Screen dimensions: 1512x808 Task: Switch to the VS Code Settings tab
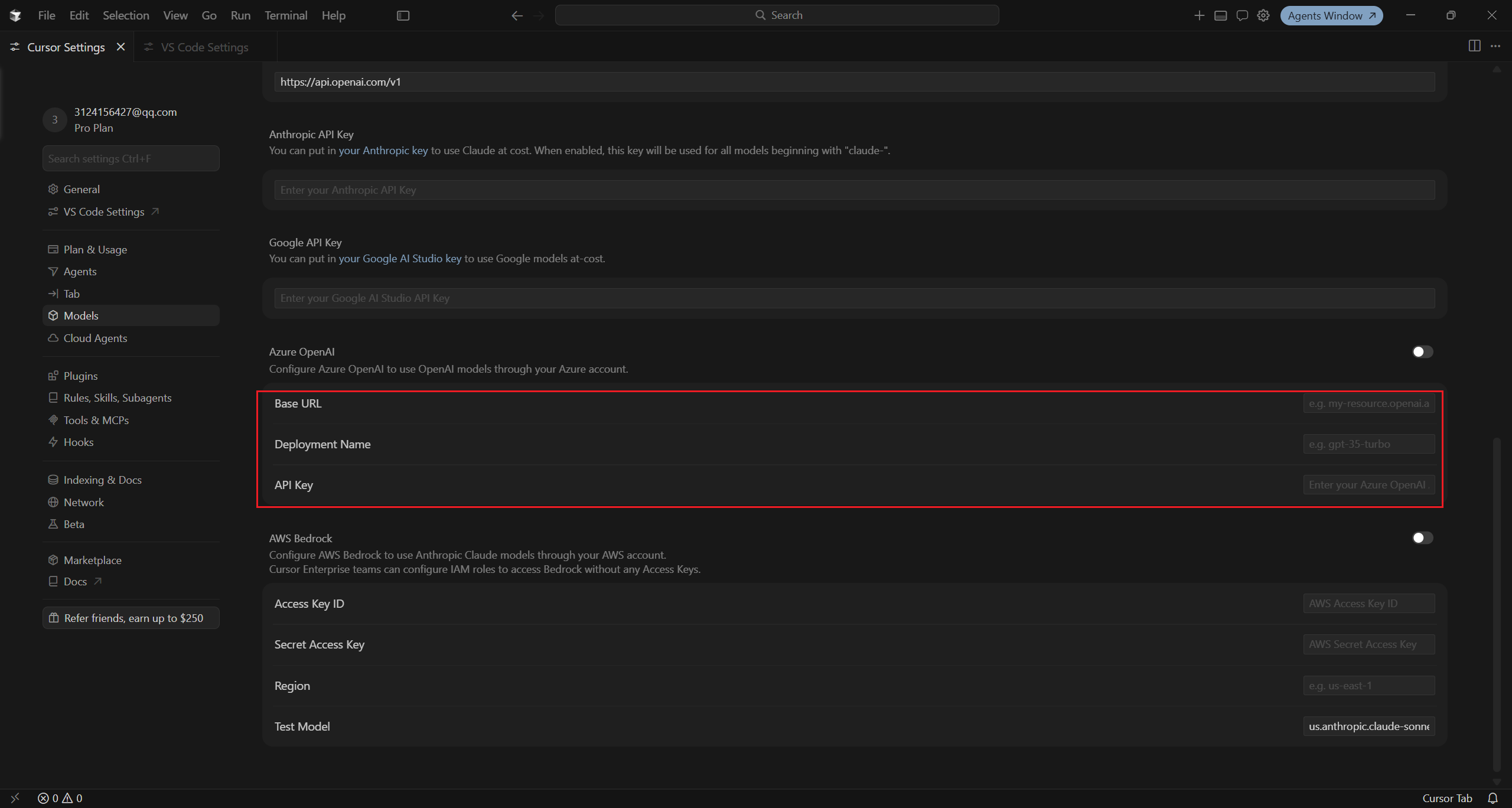(205, 47)
